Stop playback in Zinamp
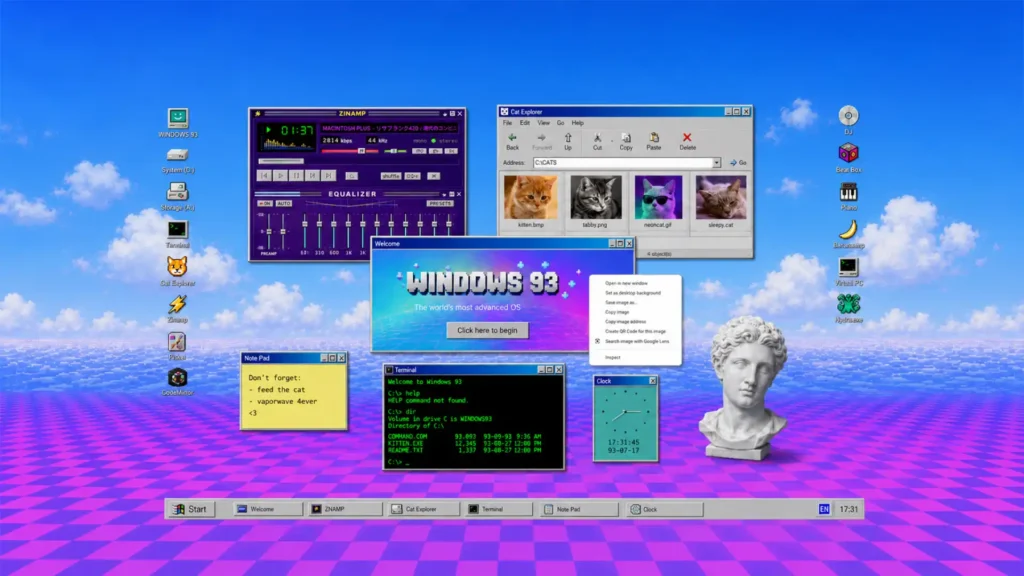Screen dimensions: 1024x576 point(312,176)
